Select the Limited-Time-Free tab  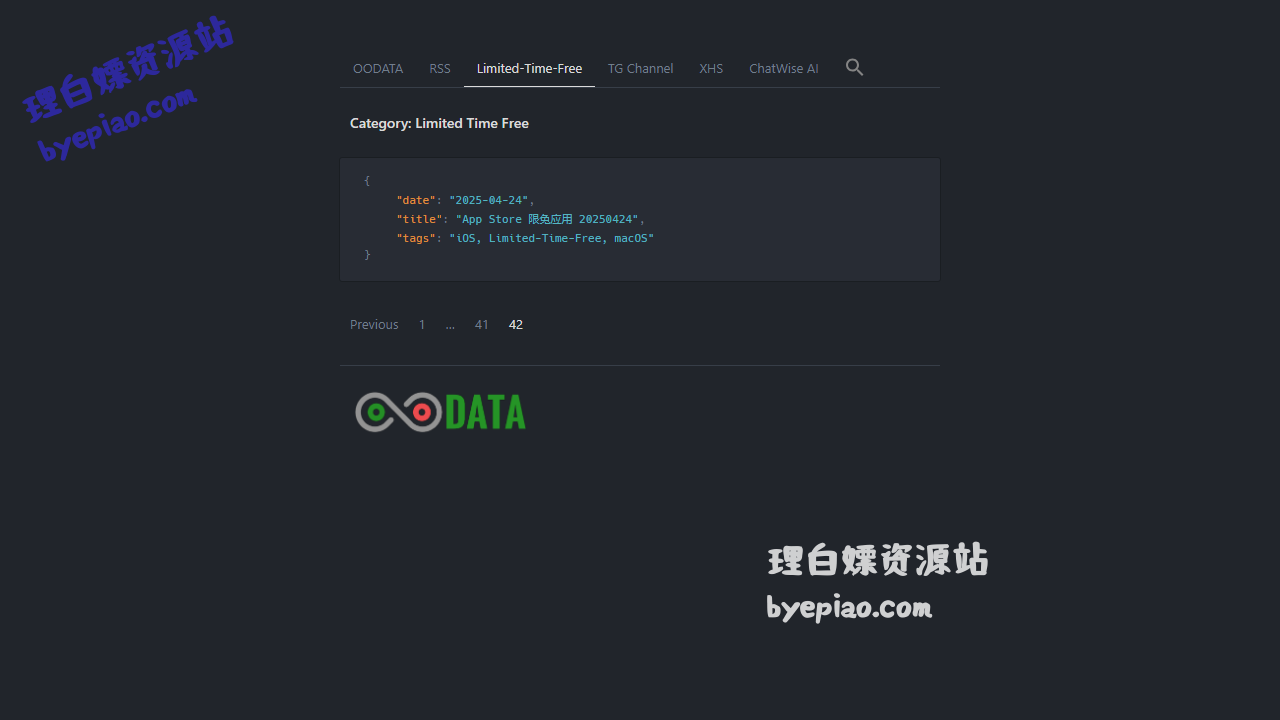pos(529,69)
